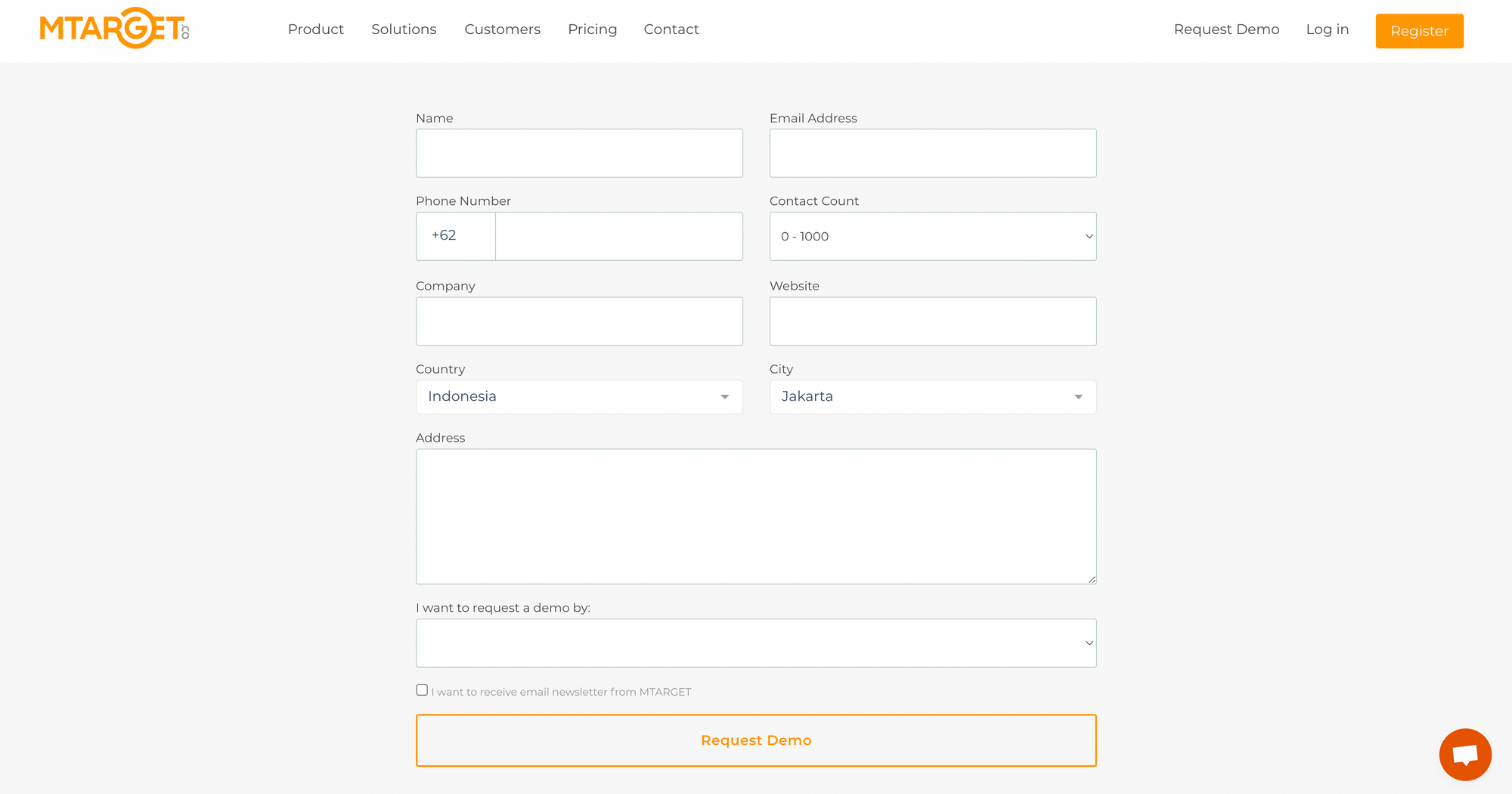Open the Contact Count dropdown
This screenshot has width=1512, height=794.
(x=932, y=236)
